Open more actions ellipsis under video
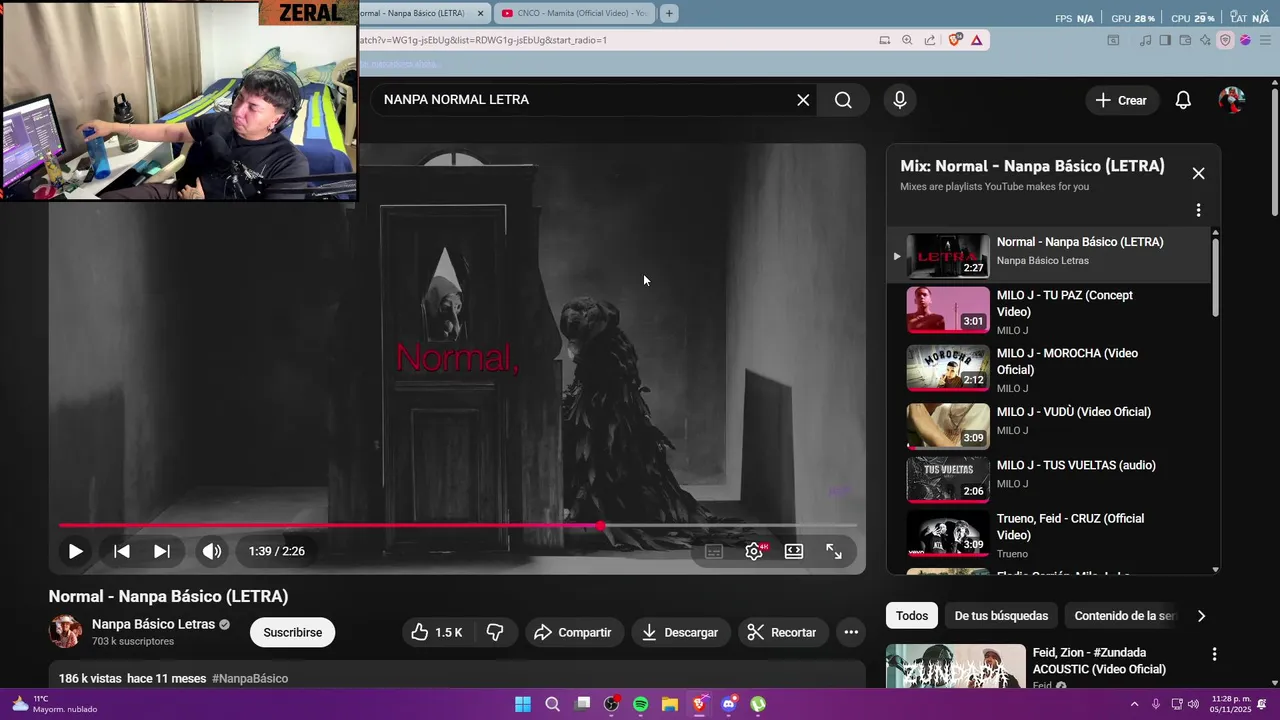1280x720 pixels. (x=851, y=632)
